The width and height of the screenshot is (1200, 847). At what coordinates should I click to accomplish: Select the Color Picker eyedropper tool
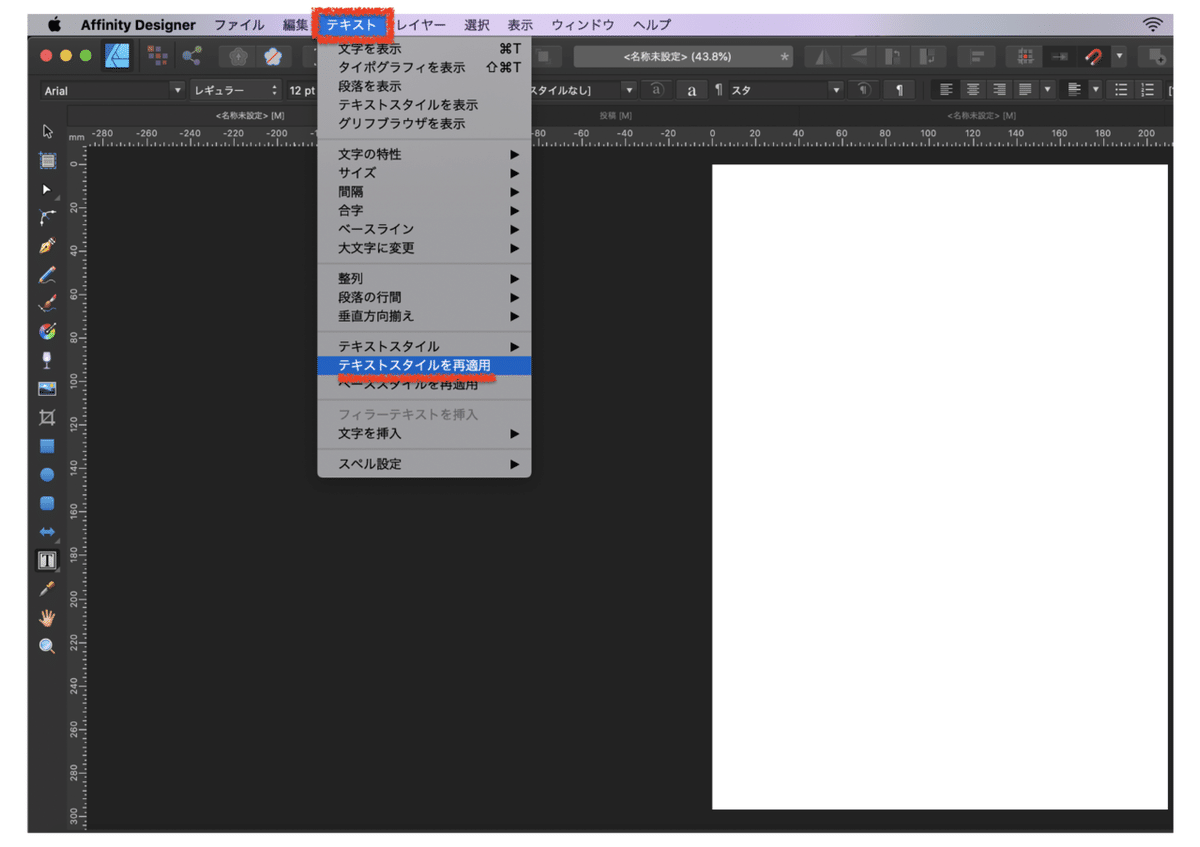point(47,589)
